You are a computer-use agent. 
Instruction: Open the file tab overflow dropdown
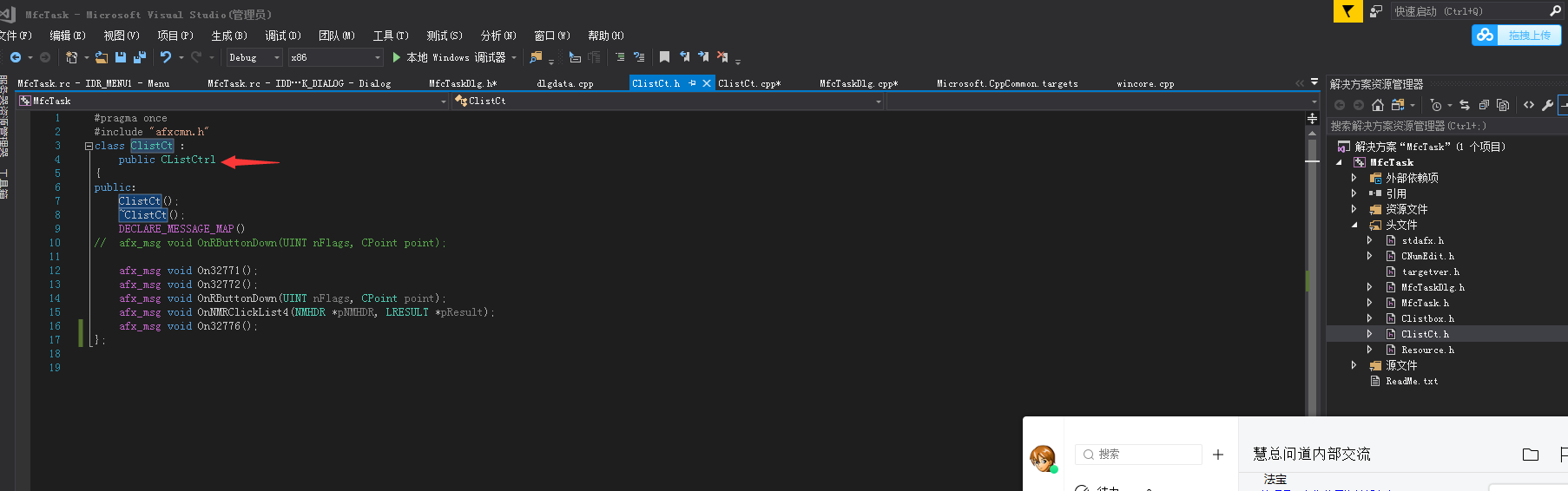pos(1314,82)
